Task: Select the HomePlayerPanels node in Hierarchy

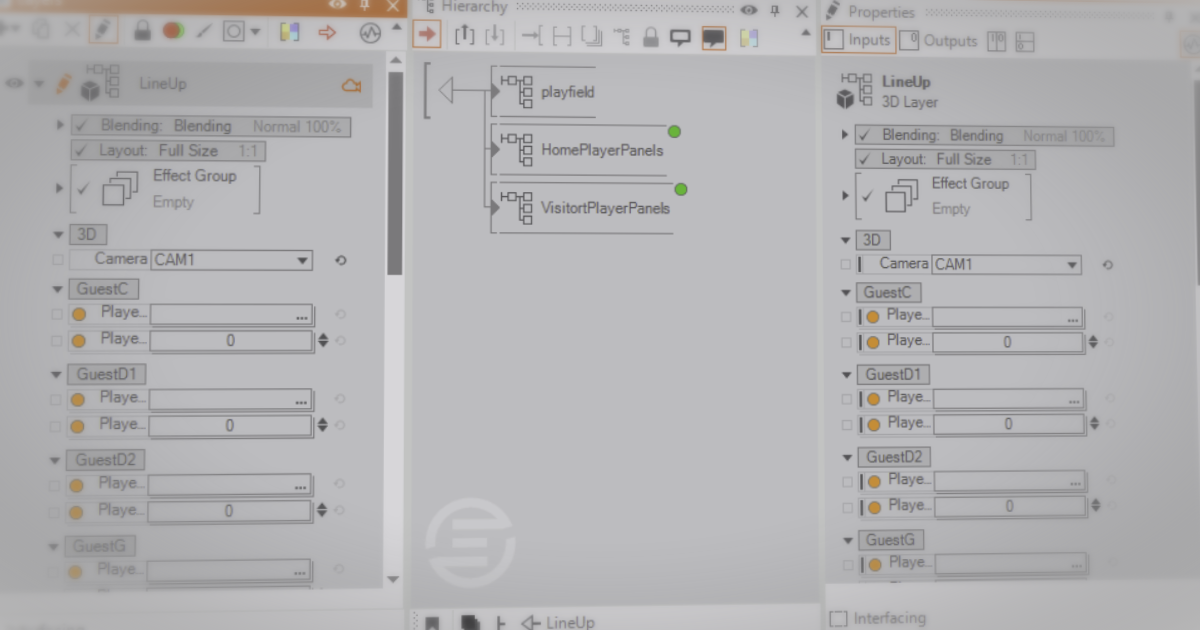Action: [601, 150]
